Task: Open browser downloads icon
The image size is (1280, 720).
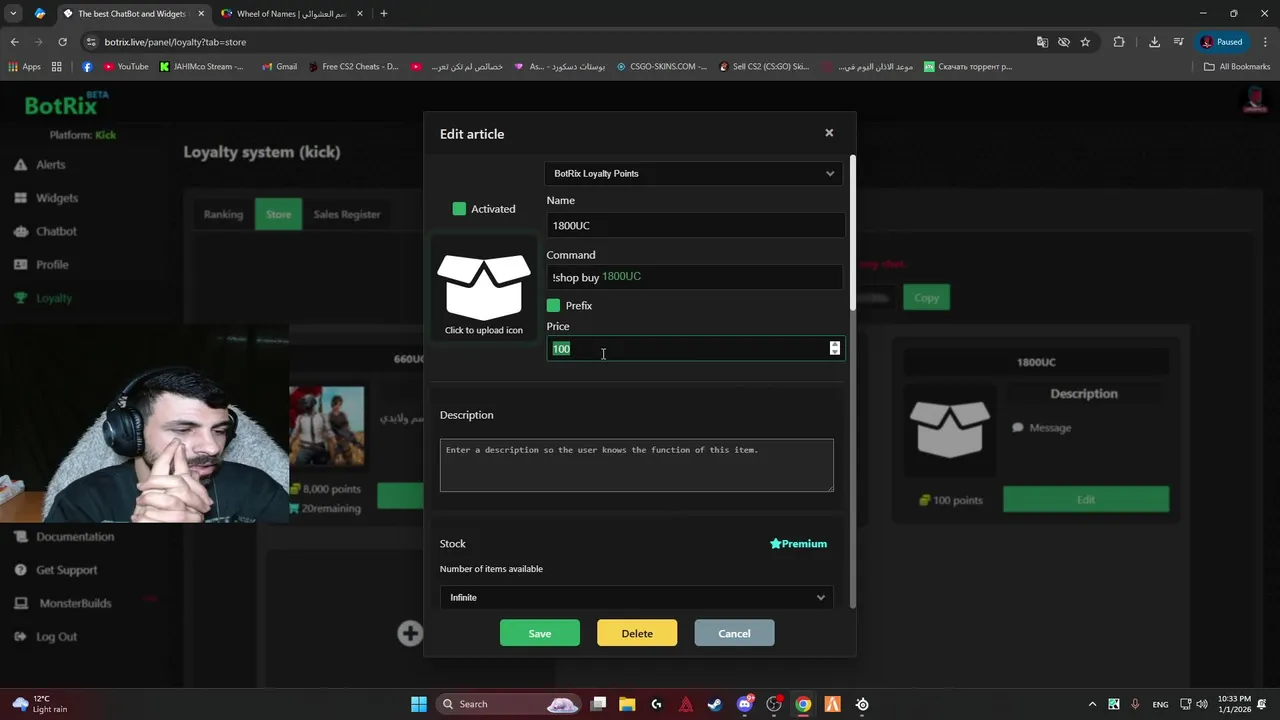Action: (x=1154, y=42)
